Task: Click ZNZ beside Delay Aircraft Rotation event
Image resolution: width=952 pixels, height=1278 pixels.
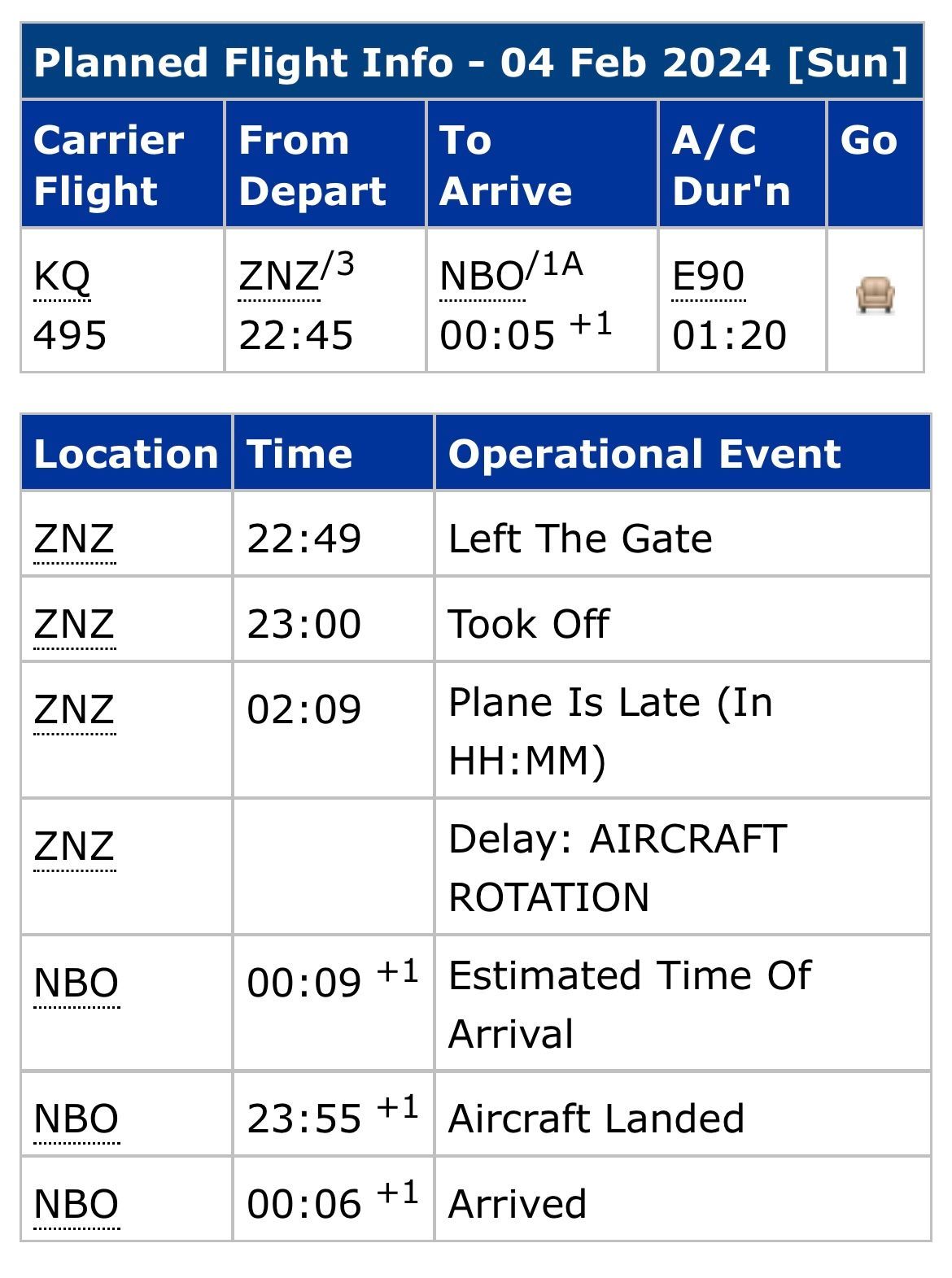Action: click(x=74, y=846)
